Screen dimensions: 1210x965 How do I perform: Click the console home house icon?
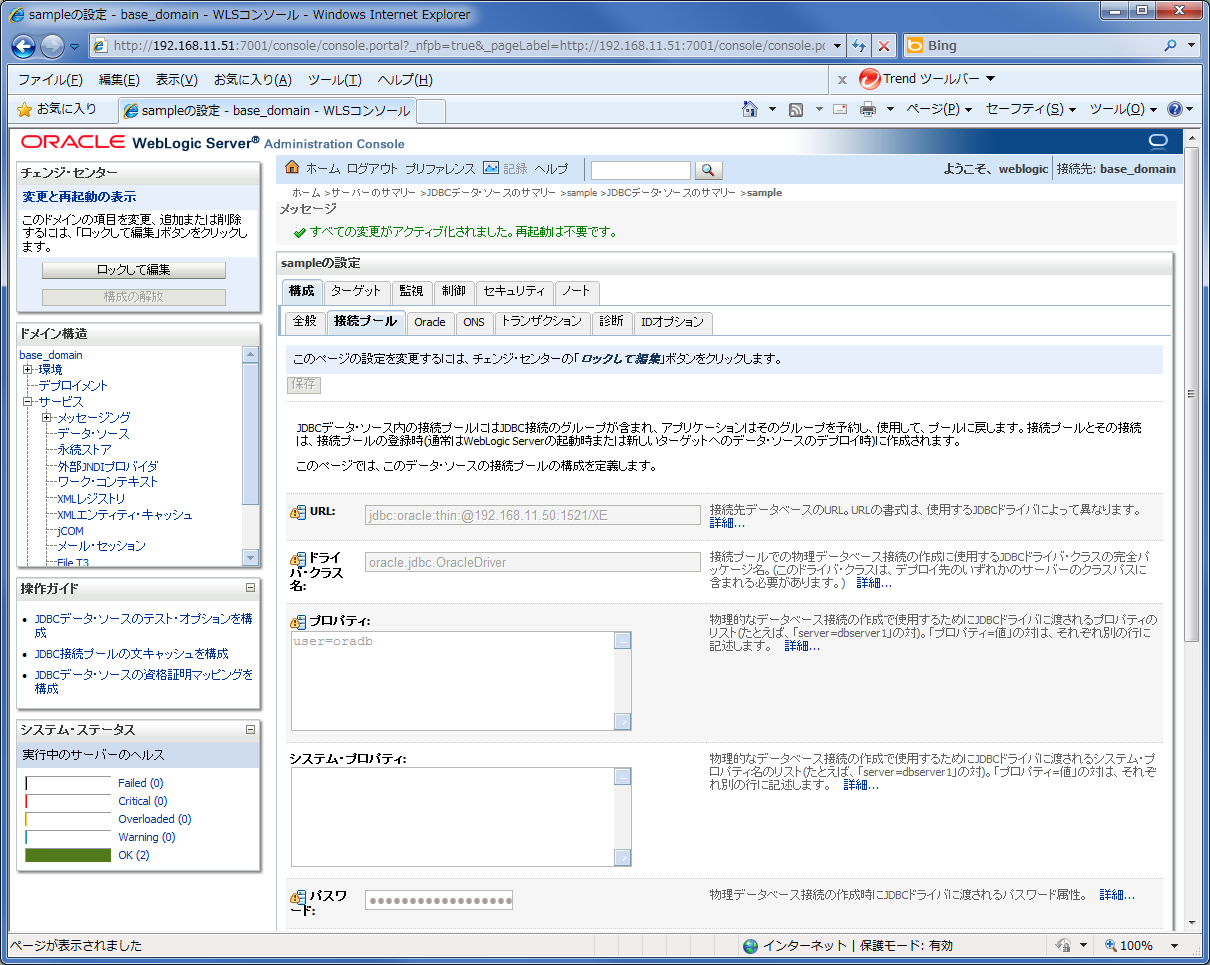(x=293, y=168)
